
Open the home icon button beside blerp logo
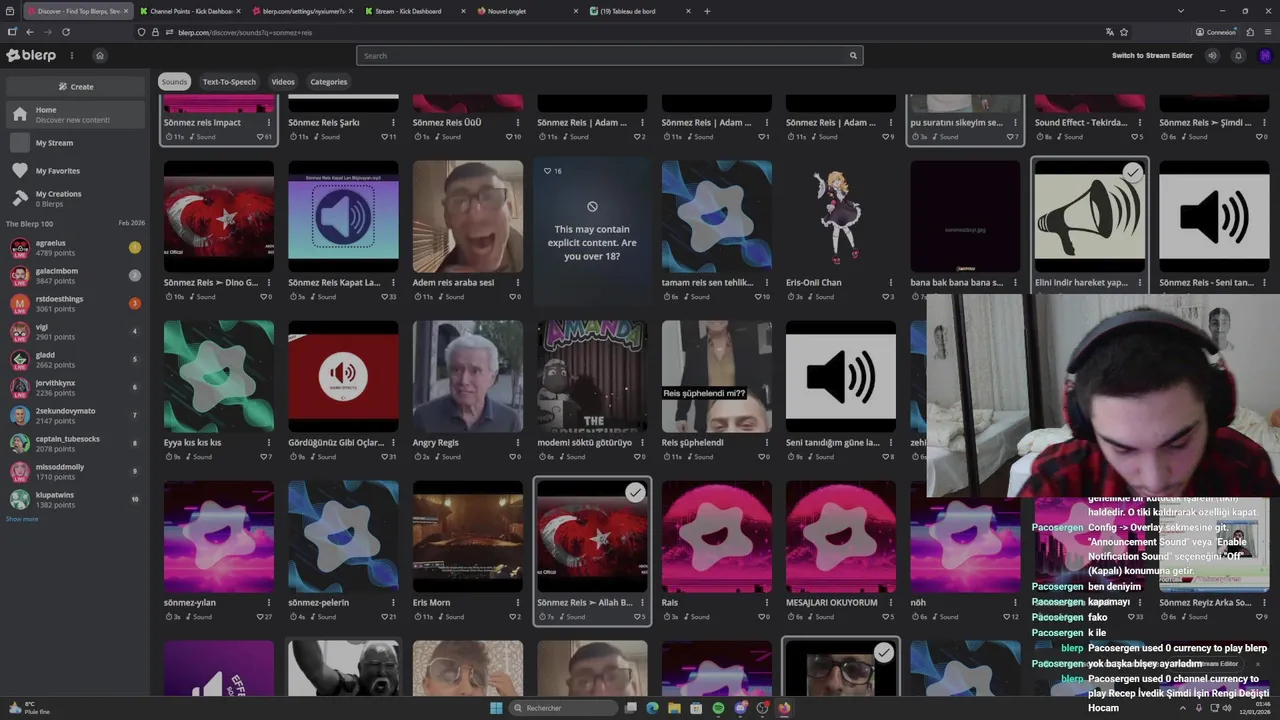point(99,55)
